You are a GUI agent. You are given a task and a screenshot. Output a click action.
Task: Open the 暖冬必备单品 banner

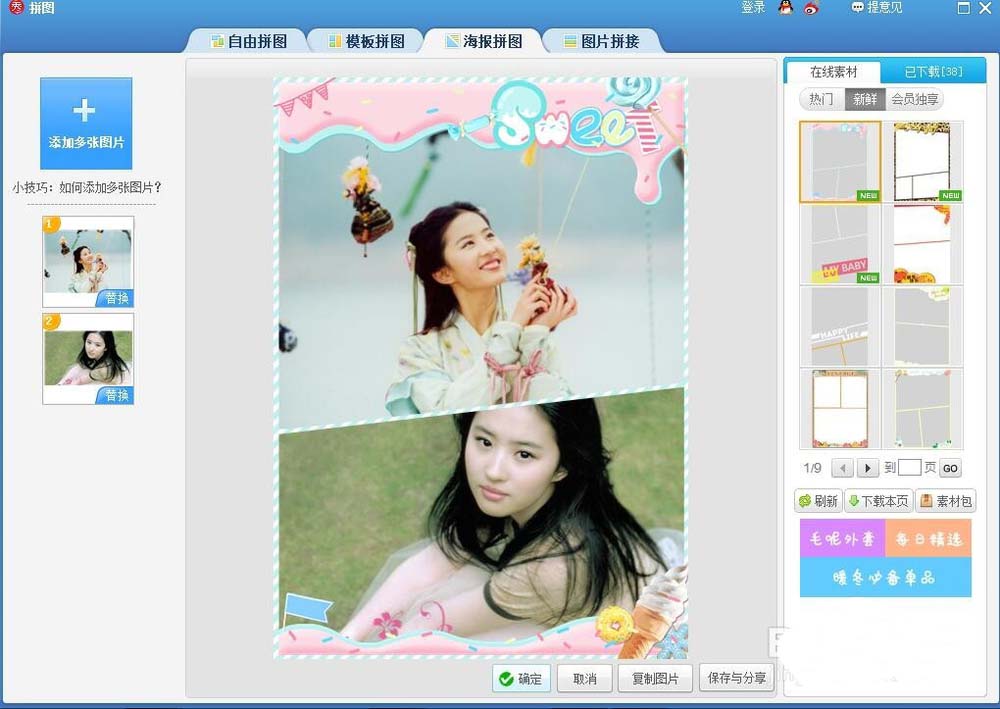pyautogui.click(x=885, y=578)
